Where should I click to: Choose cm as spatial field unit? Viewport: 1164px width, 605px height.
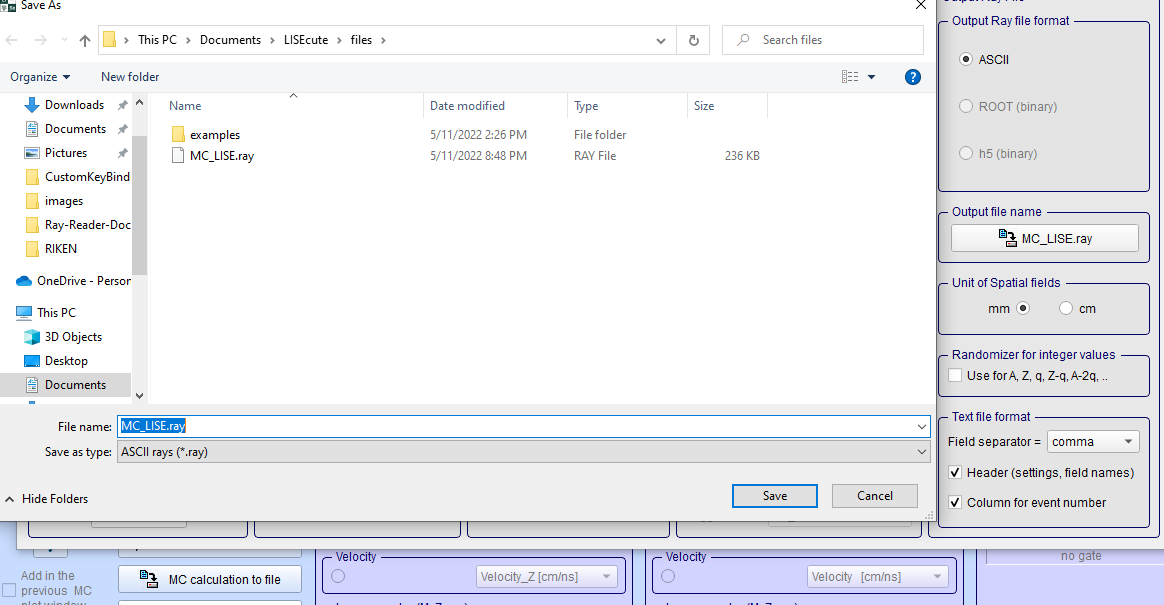pos(1066,309)
